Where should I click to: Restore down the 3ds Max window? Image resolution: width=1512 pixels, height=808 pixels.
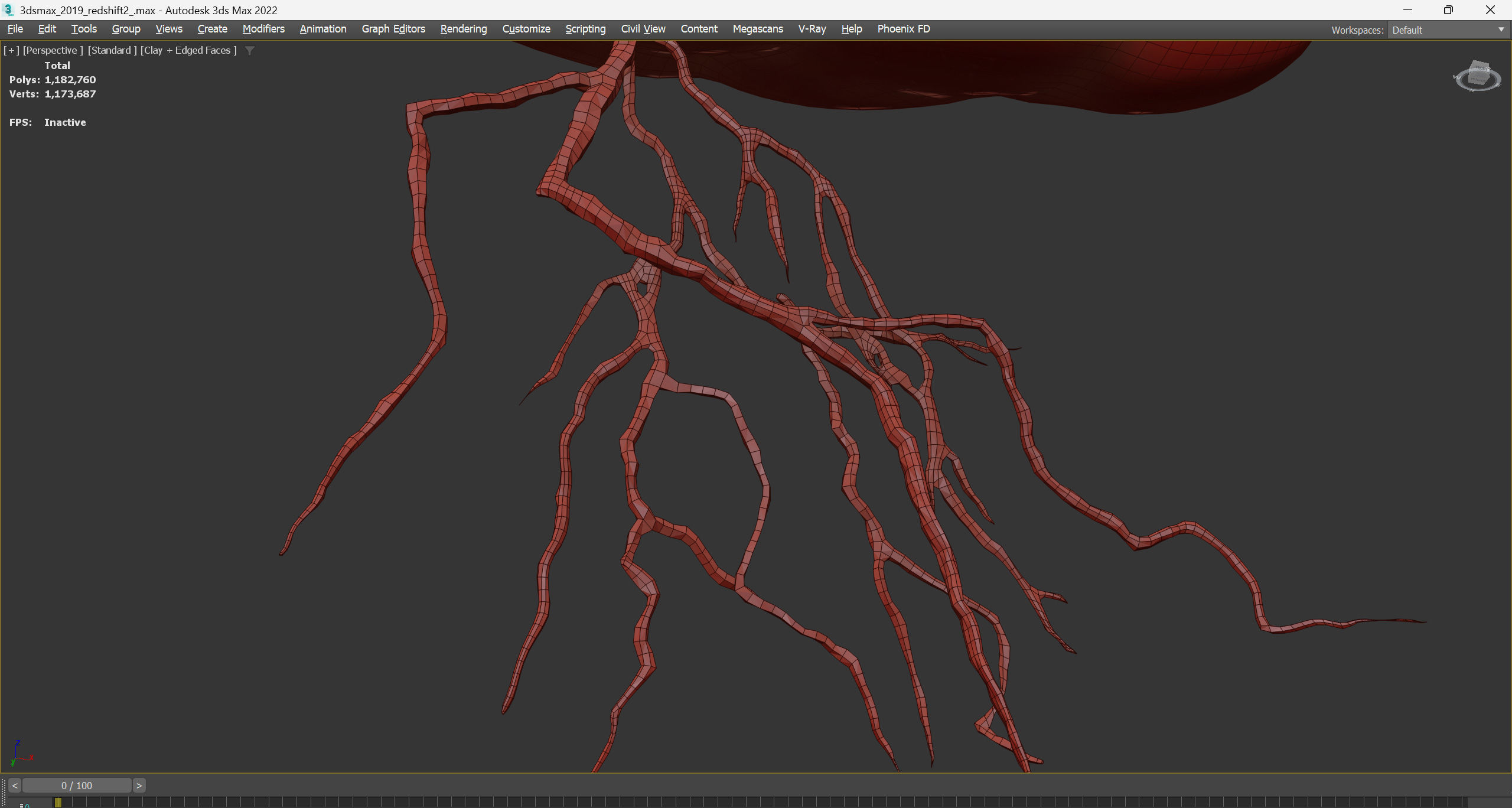[x=1448, y=10]
